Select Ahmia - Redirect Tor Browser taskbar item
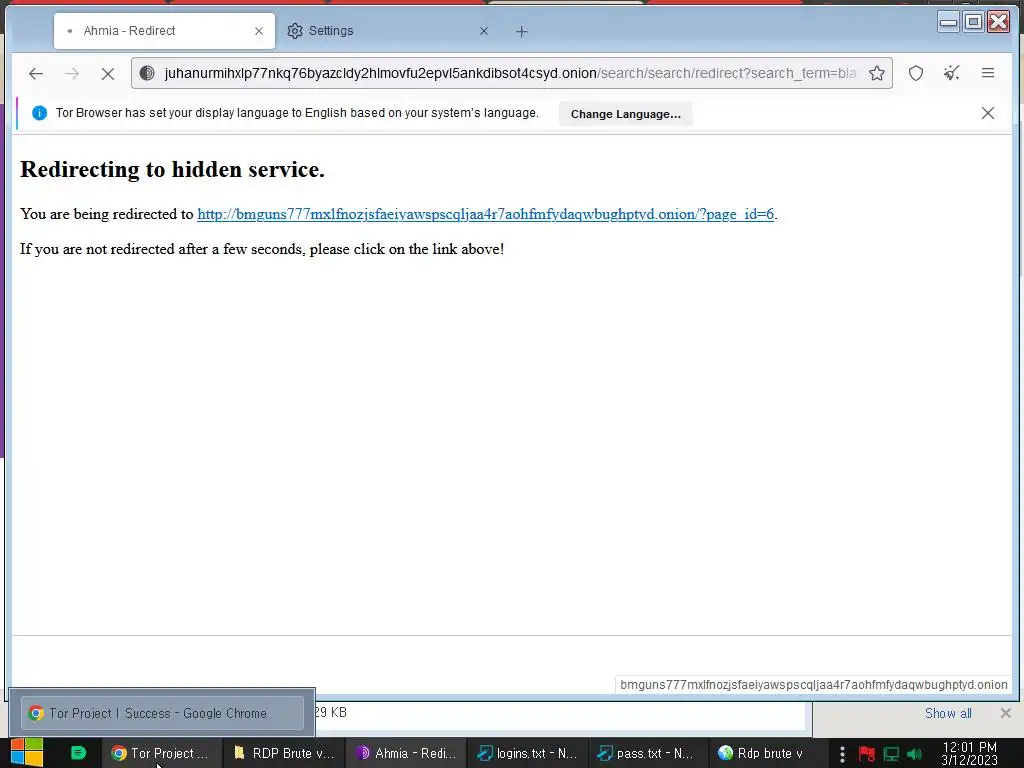1024x768 pixels. [406, 753]
